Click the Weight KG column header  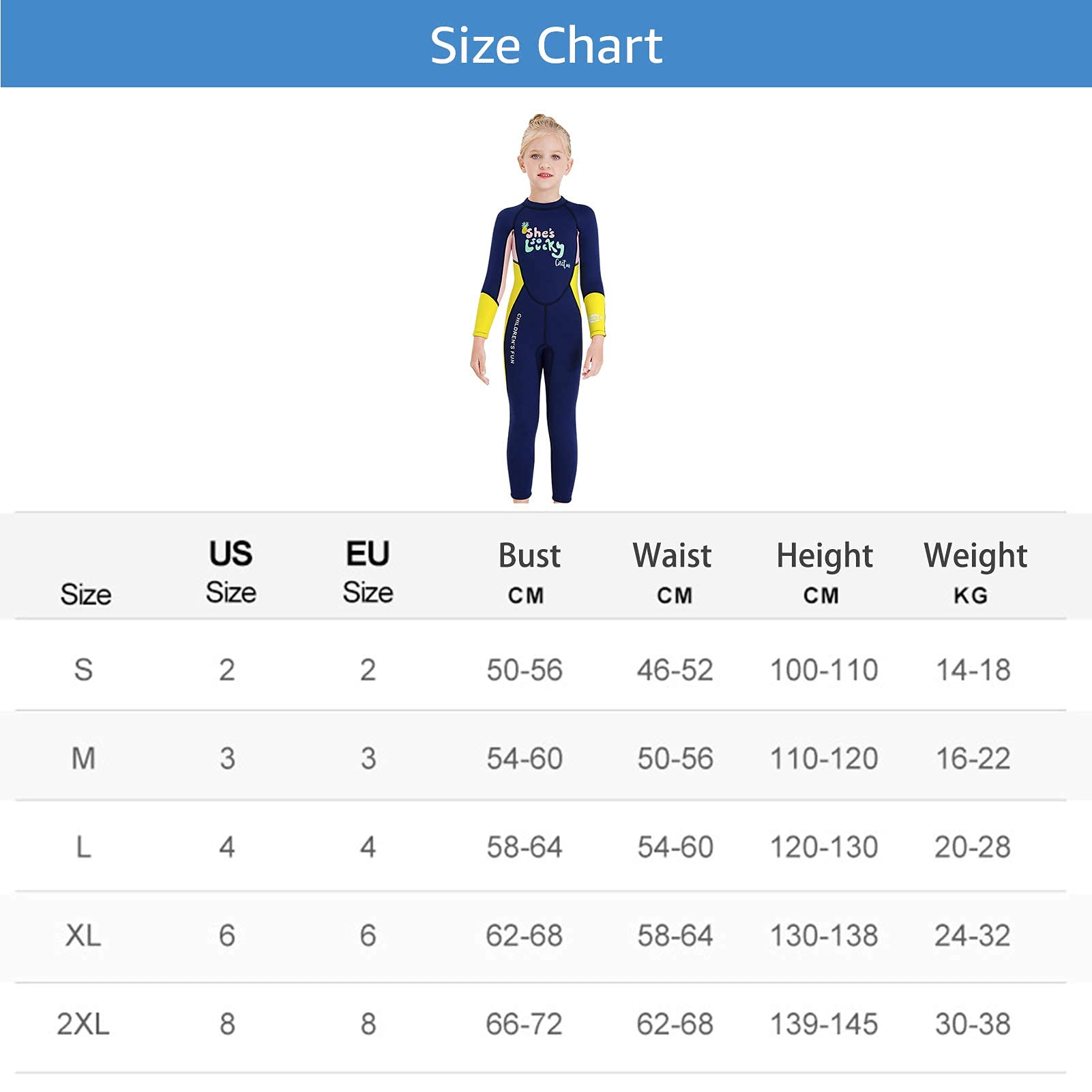tap(975, 573)
